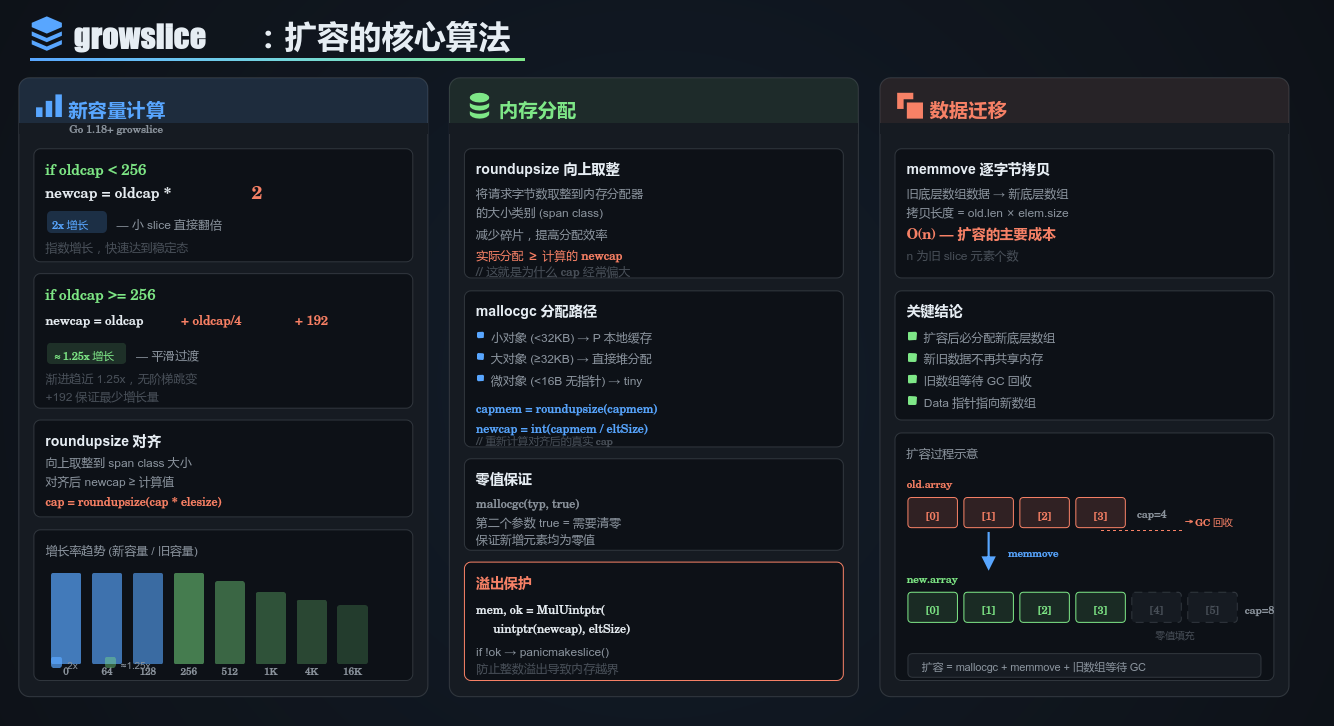
Task: Click cell [0] in old.array row
Action: (932, 513)
